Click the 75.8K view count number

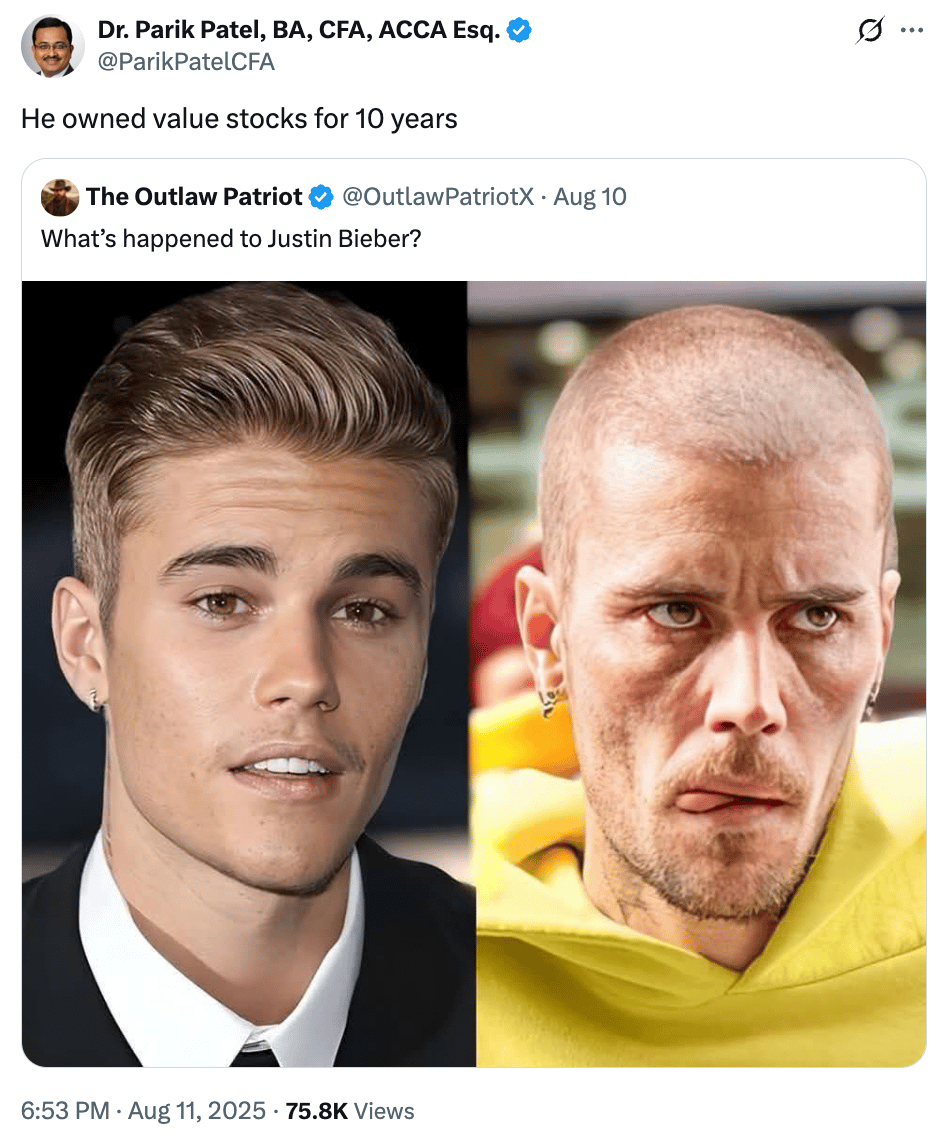tap(317, 1111)
